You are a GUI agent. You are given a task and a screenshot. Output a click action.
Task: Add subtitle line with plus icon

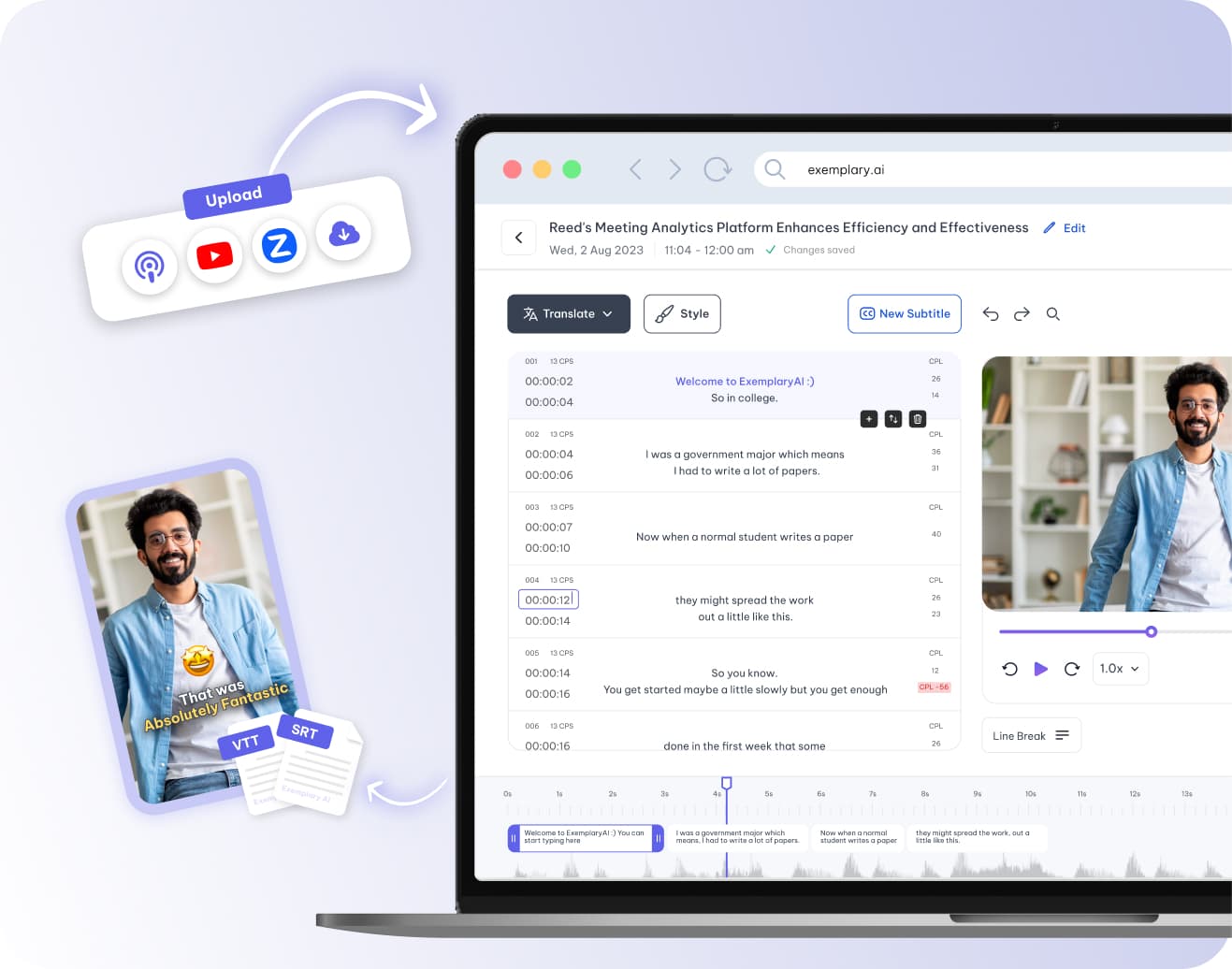click(x=869, y=419)
